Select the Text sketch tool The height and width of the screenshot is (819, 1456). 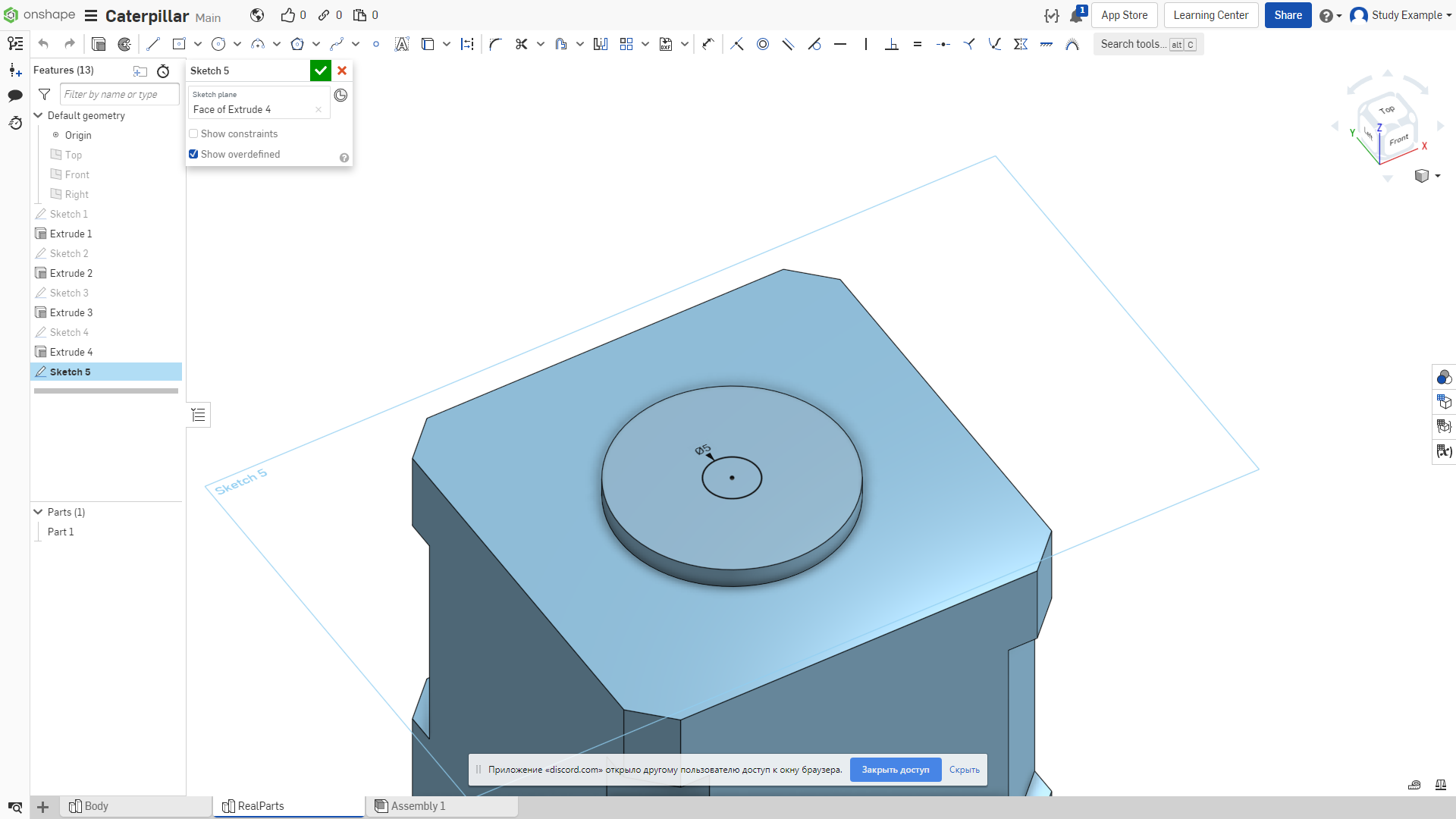[402, 44]
